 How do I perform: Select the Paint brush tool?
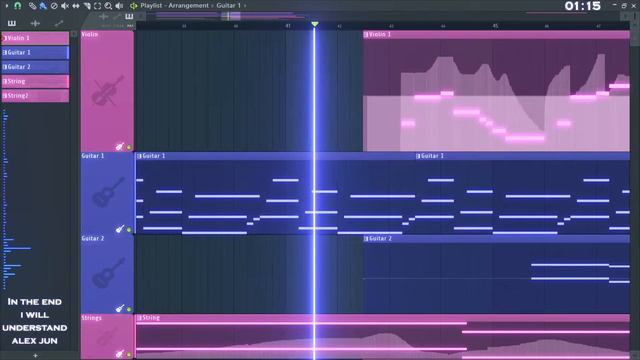[x=43, y=6]
